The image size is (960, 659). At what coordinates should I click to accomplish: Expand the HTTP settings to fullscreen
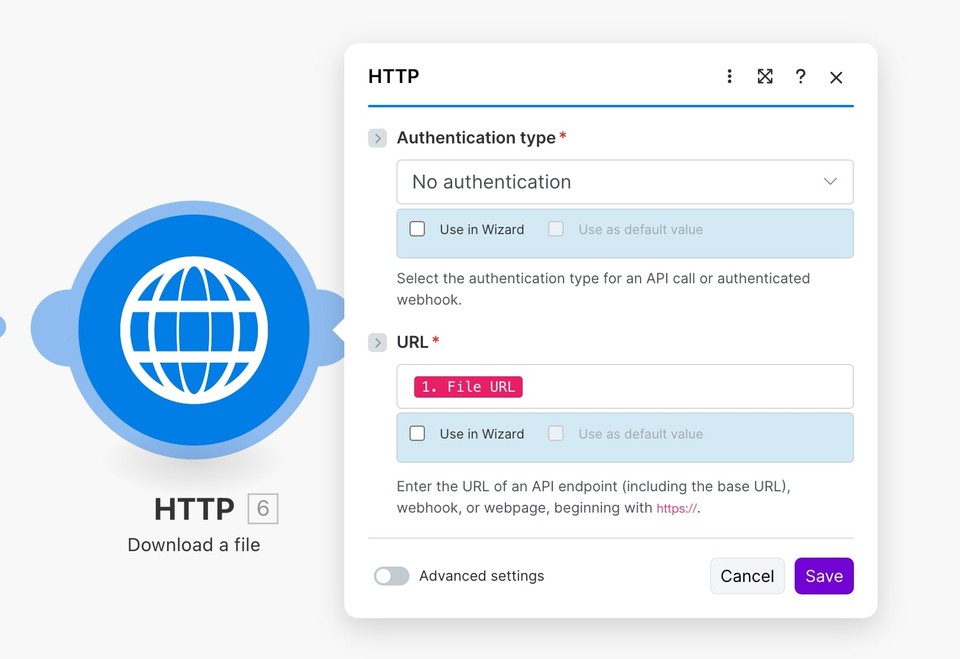point(765,76)
